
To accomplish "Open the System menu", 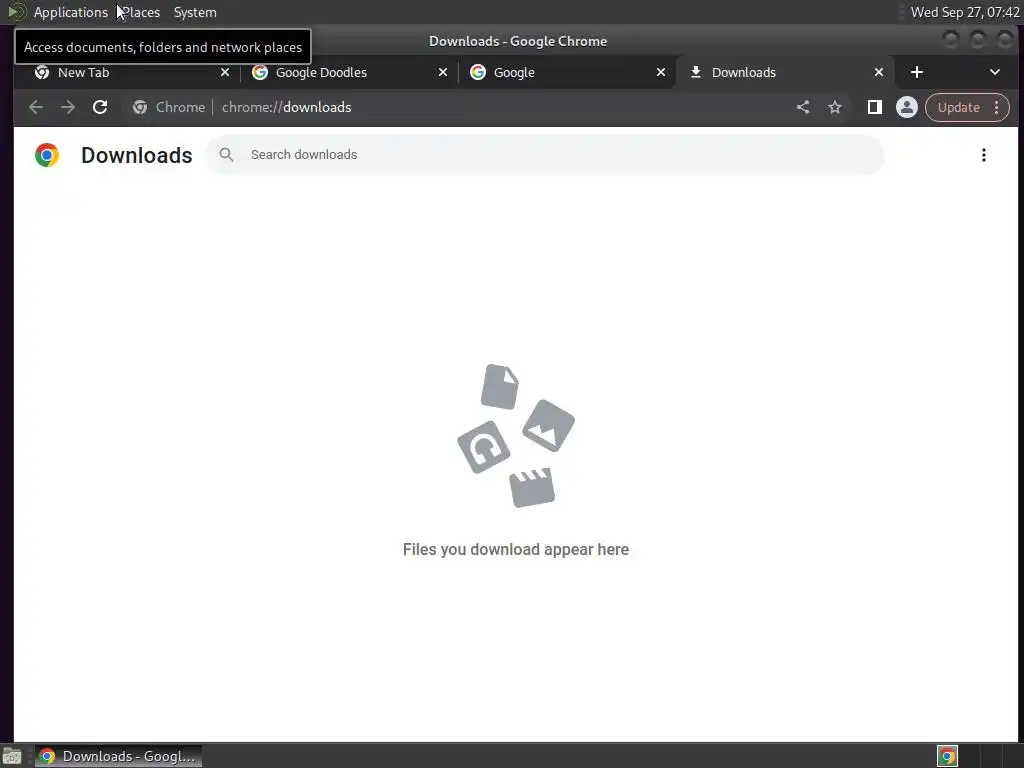I will click(x=195, y=12).
